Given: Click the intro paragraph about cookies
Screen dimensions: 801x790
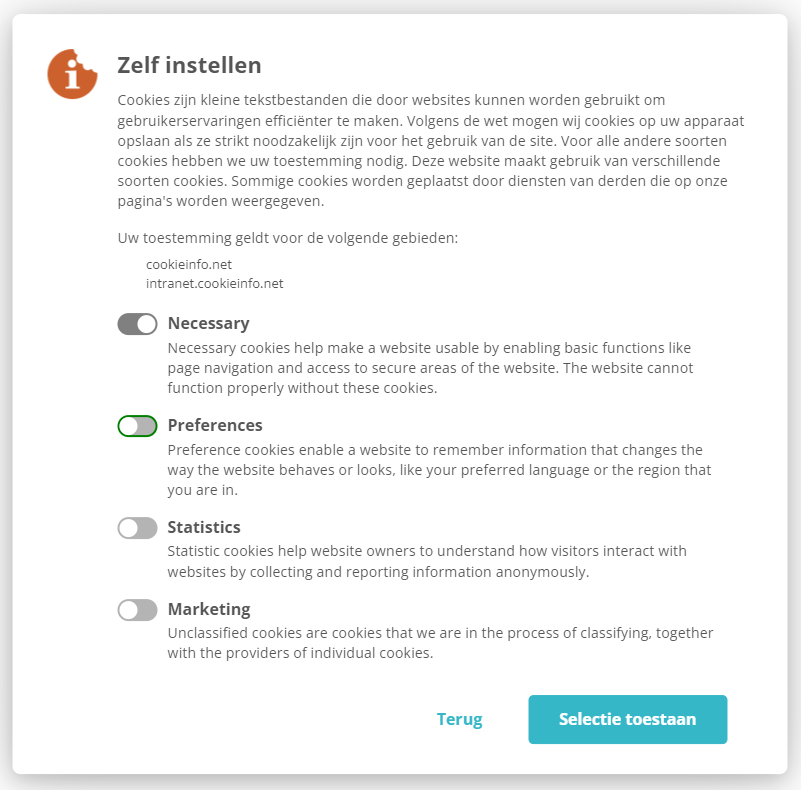Looking at the screenshot, I should 430,150.
